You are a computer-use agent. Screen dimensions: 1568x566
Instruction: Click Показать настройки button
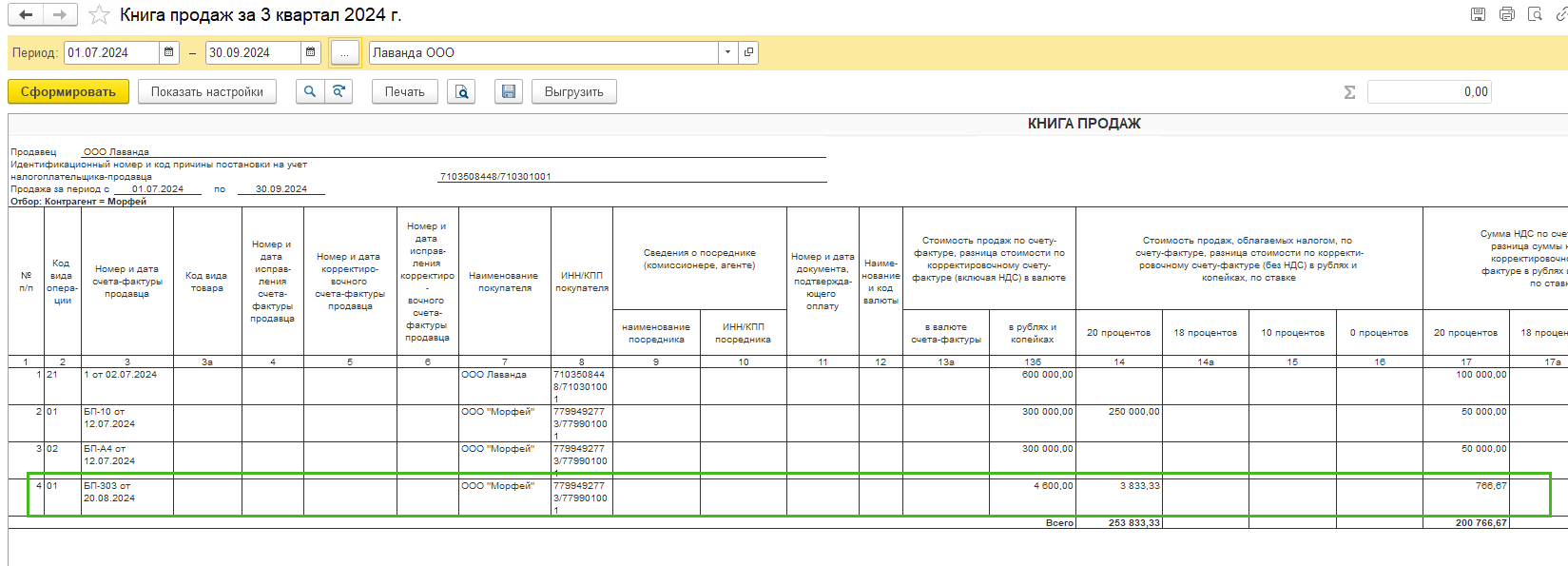tap(207, 91)
